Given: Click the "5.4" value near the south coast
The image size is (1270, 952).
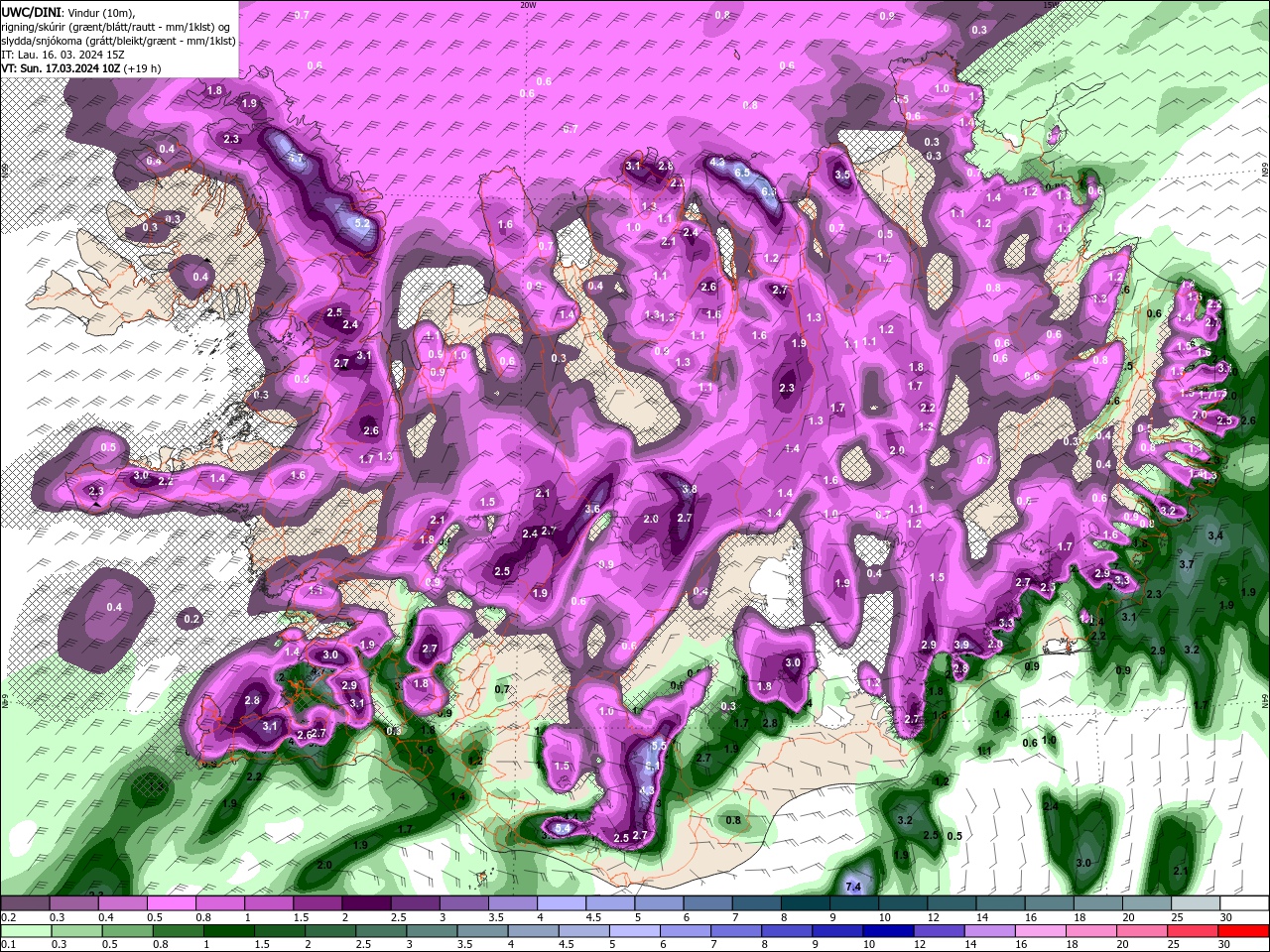Looking at the screenshot, I should click(x=563, y=828).
